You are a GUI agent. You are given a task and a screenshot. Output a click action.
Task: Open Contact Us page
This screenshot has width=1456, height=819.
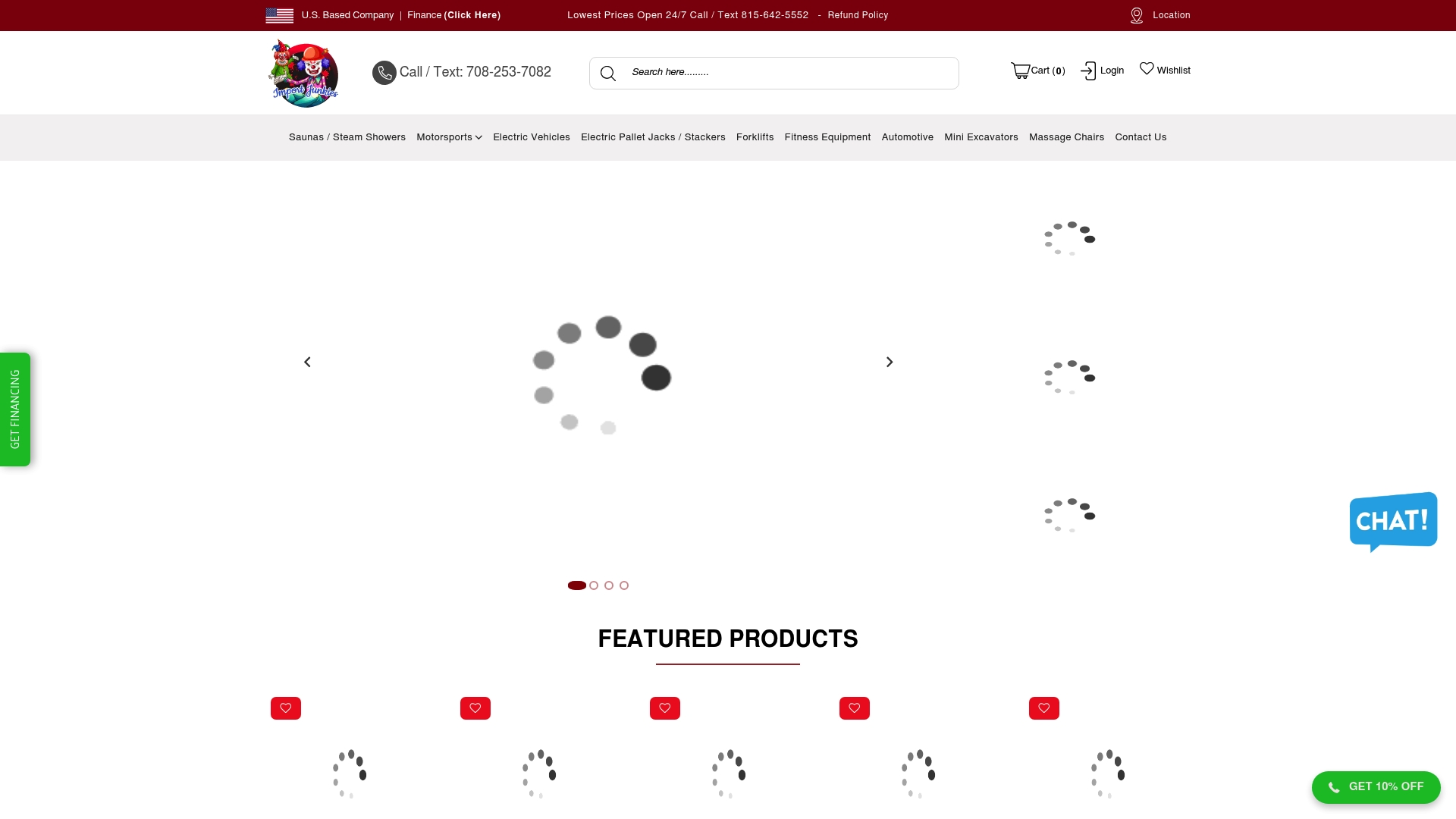(x=1141, y=137)
